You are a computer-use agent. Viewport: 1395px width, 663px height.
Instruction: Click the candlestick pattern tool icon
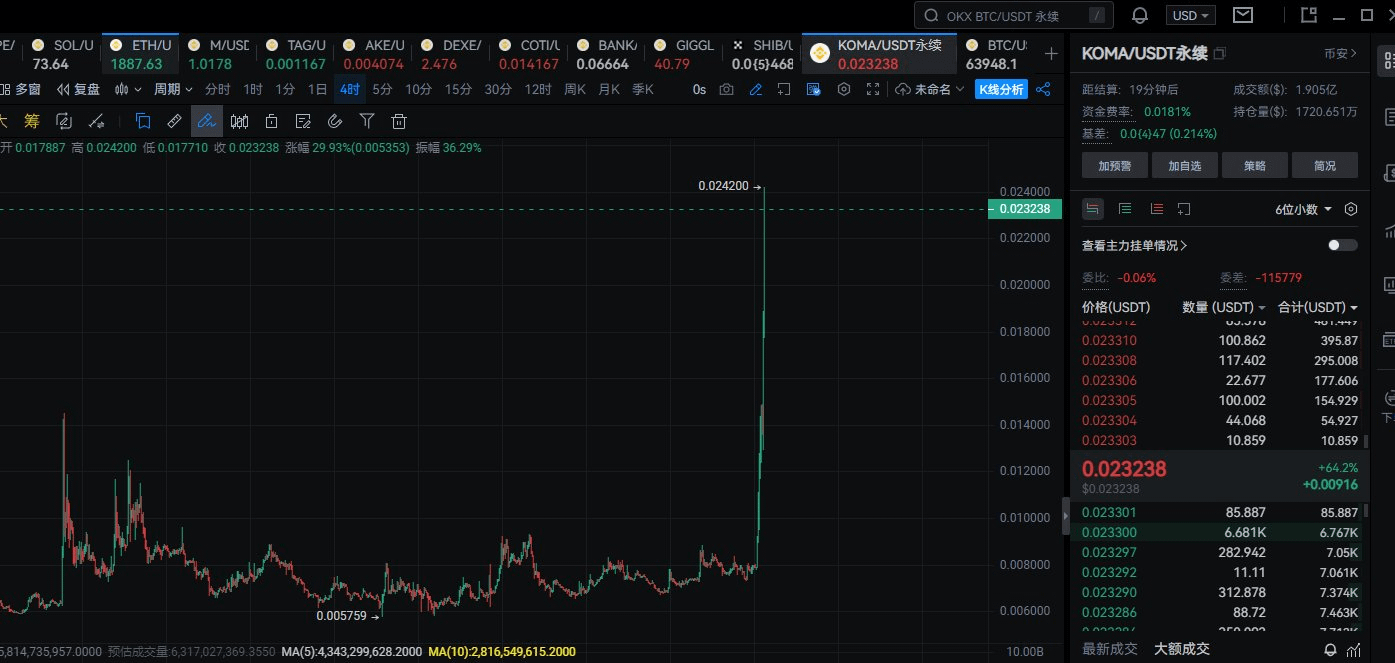click(239, 121)
